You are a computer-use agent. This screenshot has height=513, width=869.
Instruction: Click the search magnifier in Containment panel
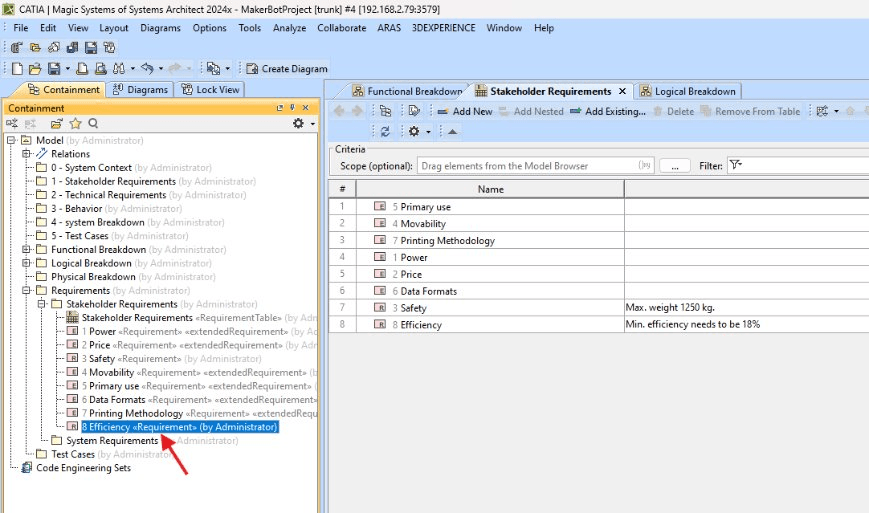[93, 124]
